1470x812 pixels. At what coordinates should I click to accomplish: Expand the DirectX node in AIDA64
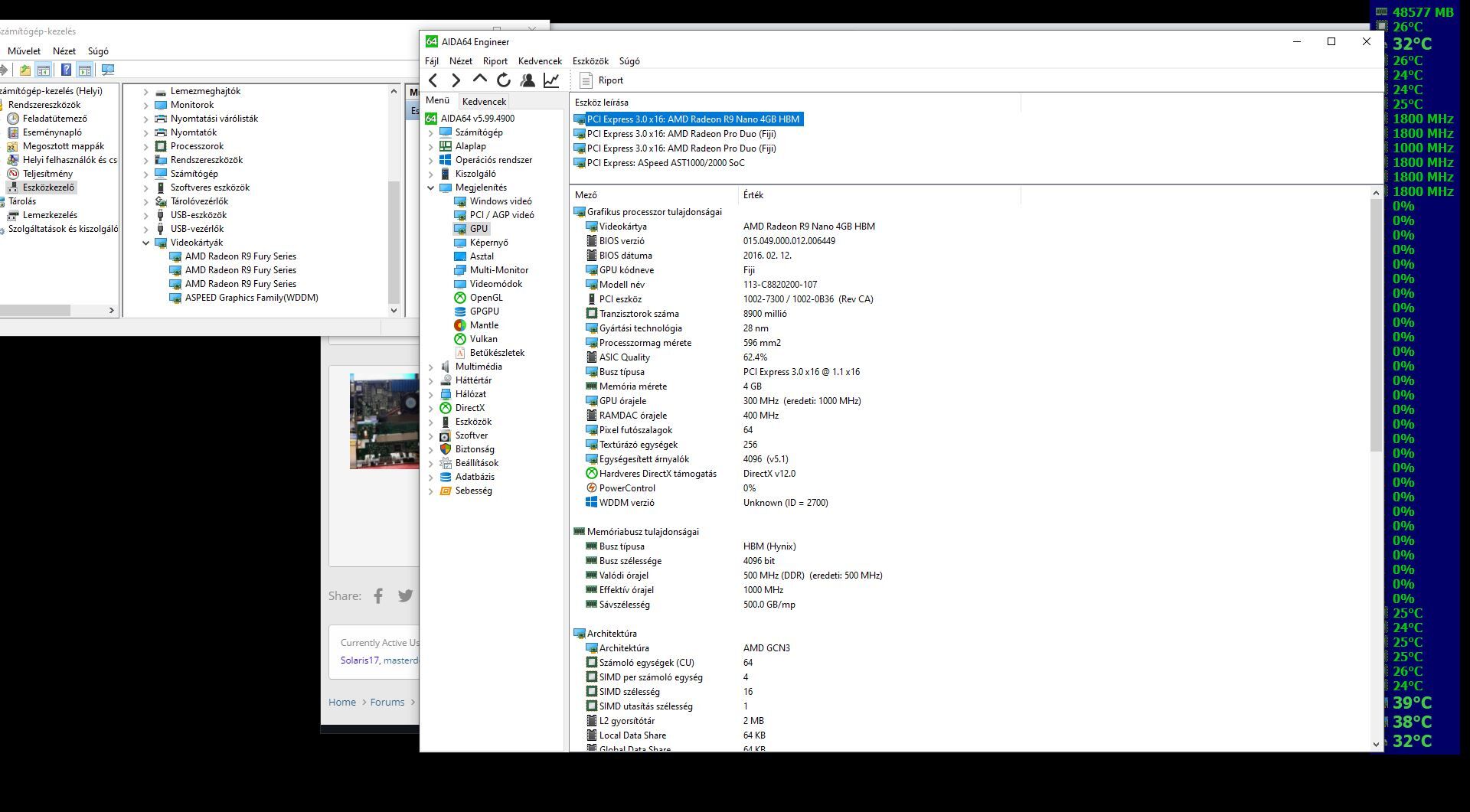(x=430, y=408)
